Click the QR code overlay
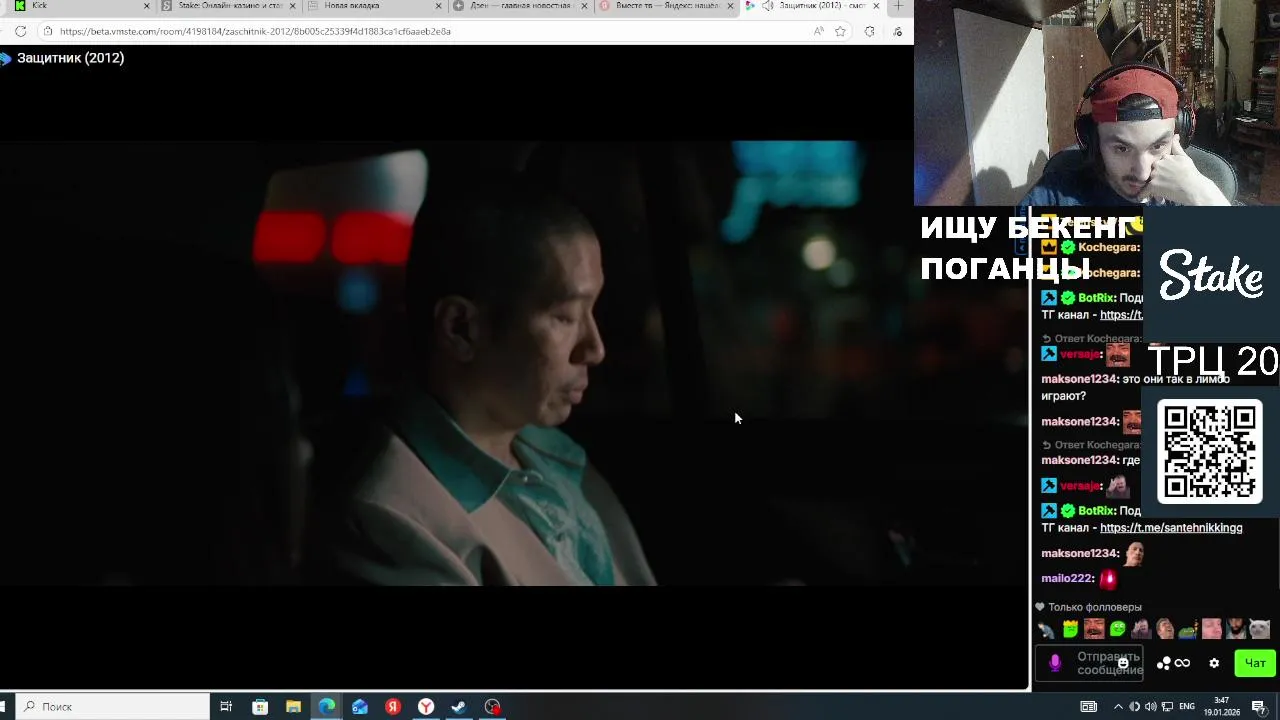The height and width of the screenshot is (720, 1280). coord(1210,451)
